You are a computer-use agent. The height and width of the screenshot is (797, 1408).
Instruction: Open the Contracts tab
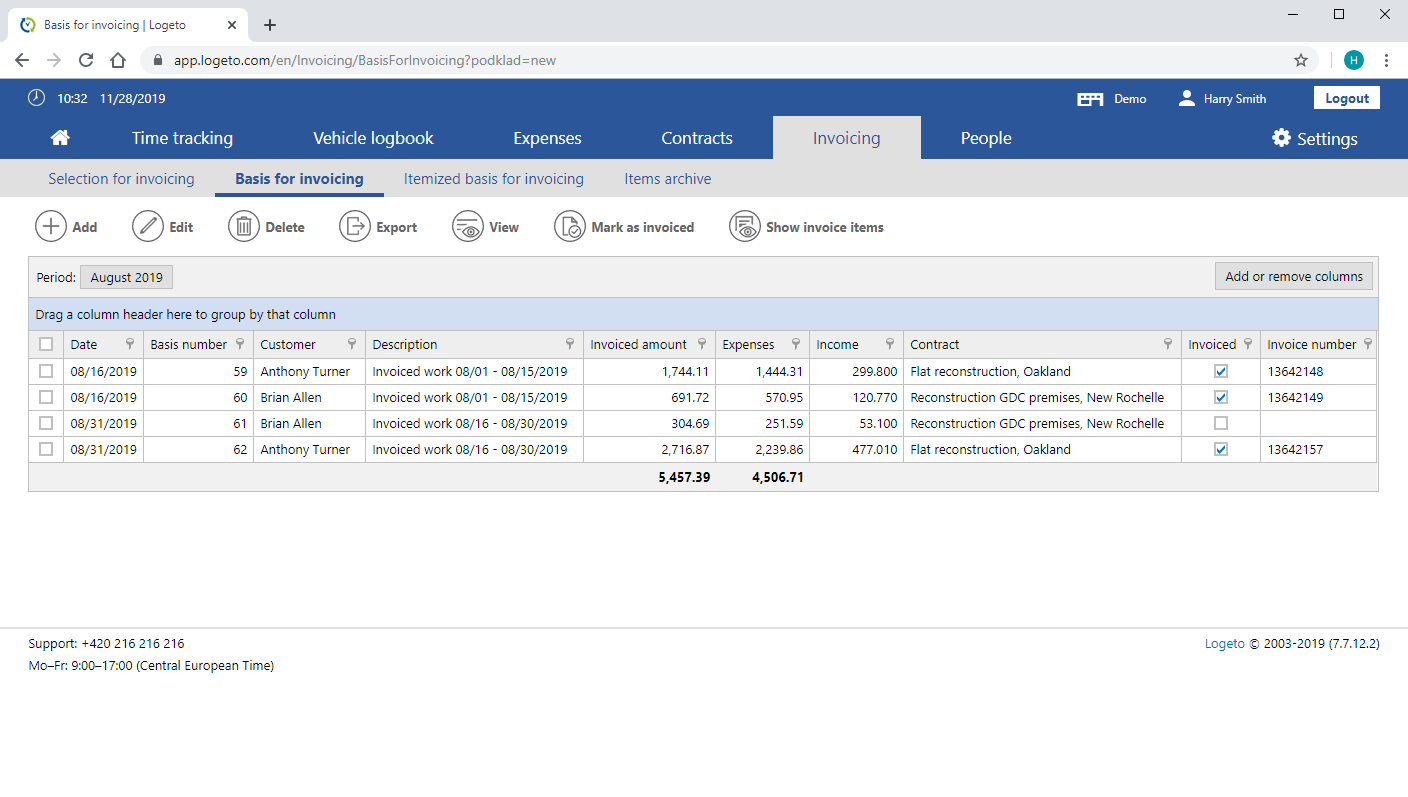pyautogui.click(x=697, y=138)
